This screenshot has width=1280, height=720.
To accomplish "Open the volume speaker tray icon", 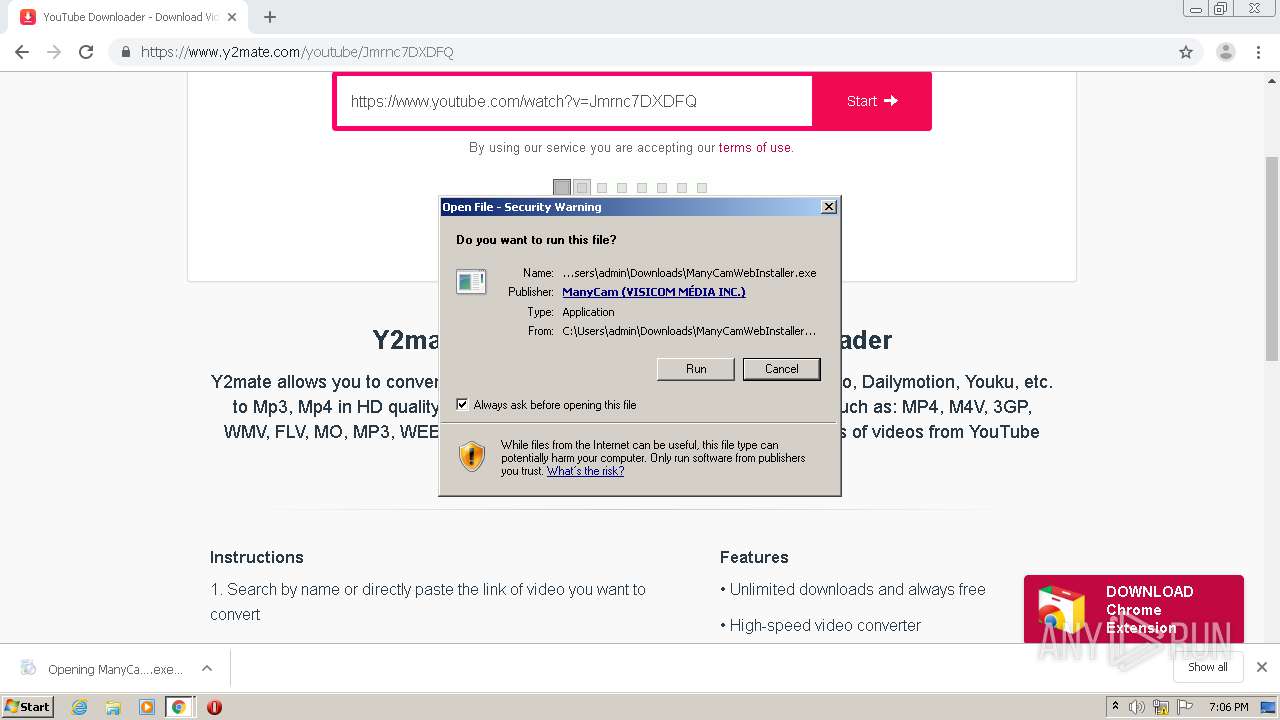I will tap(1137, 707).
